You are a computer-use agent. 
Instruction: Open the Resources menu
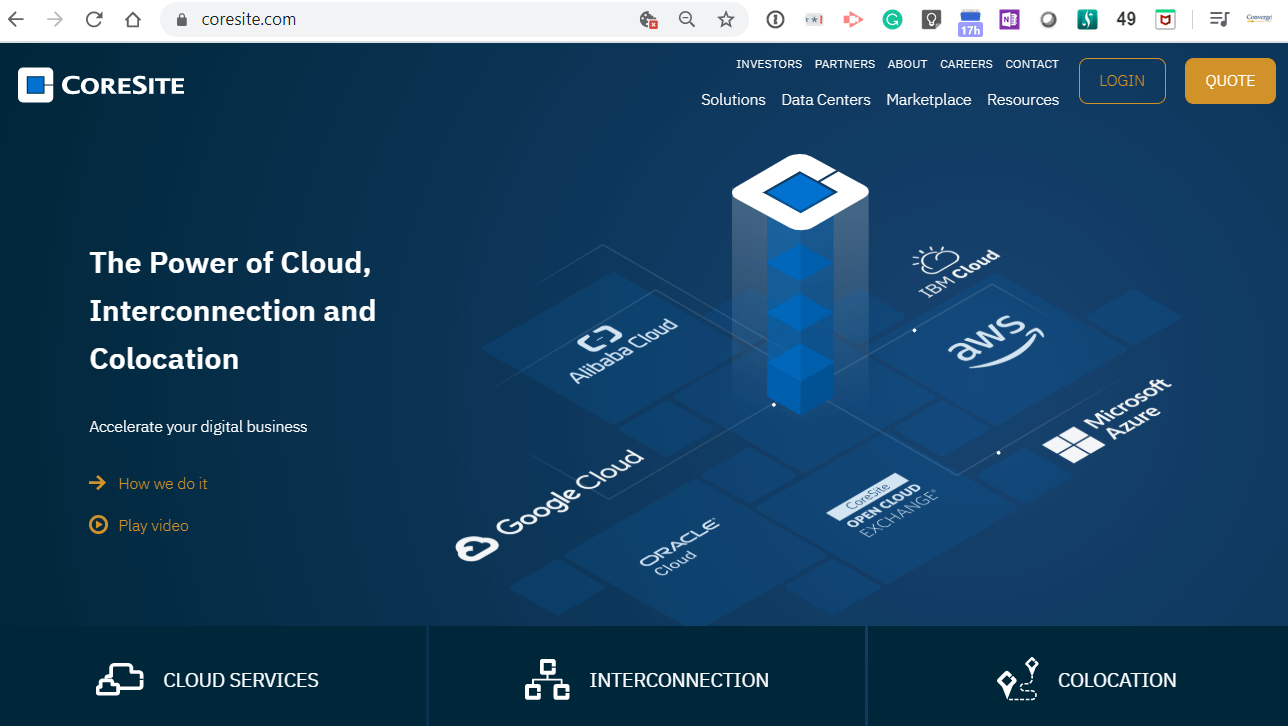coord(1022,99)
